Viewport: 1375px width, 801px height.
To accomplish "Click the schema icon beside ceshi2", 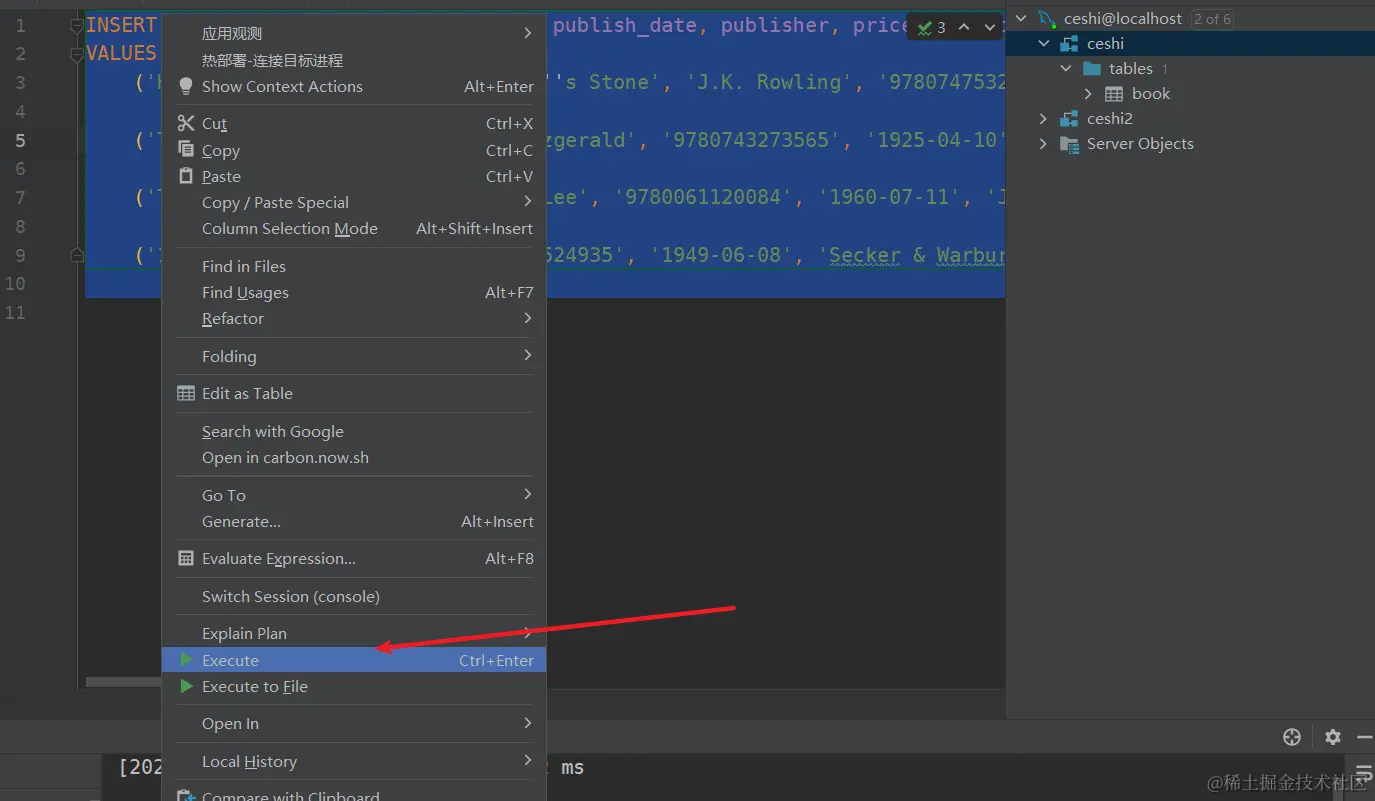I will coord(1070,119).
